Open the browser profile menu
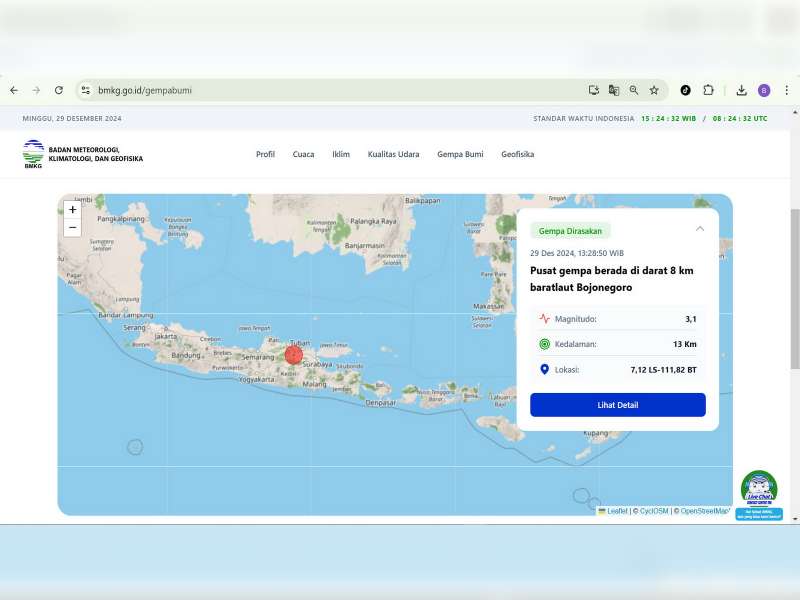The image size is (800, 600). point(764,89)
